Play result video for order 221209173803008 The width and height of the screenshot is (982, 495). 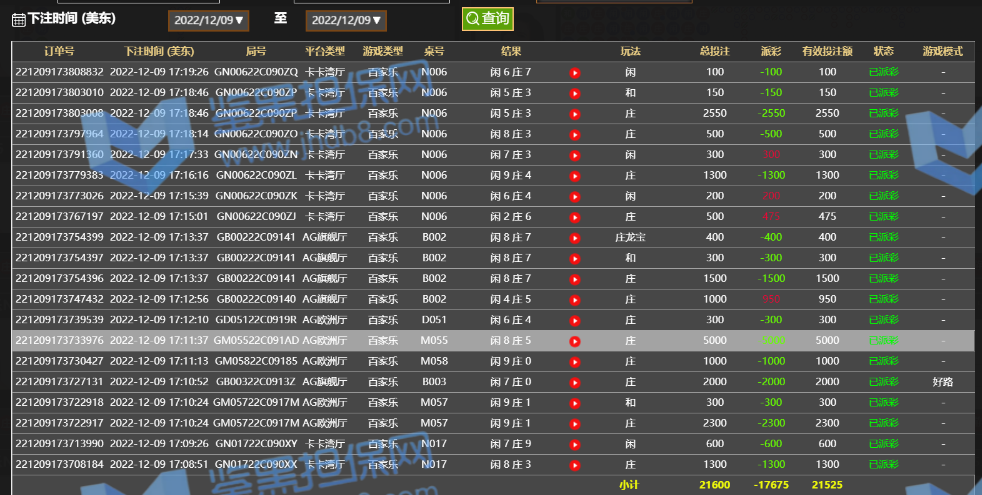pos(575,113)
